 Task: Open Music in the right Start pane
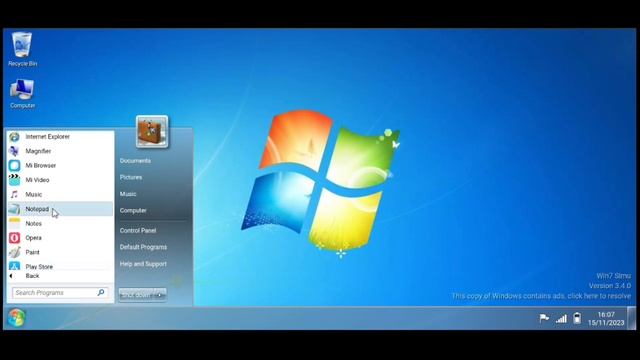[128, 194]
